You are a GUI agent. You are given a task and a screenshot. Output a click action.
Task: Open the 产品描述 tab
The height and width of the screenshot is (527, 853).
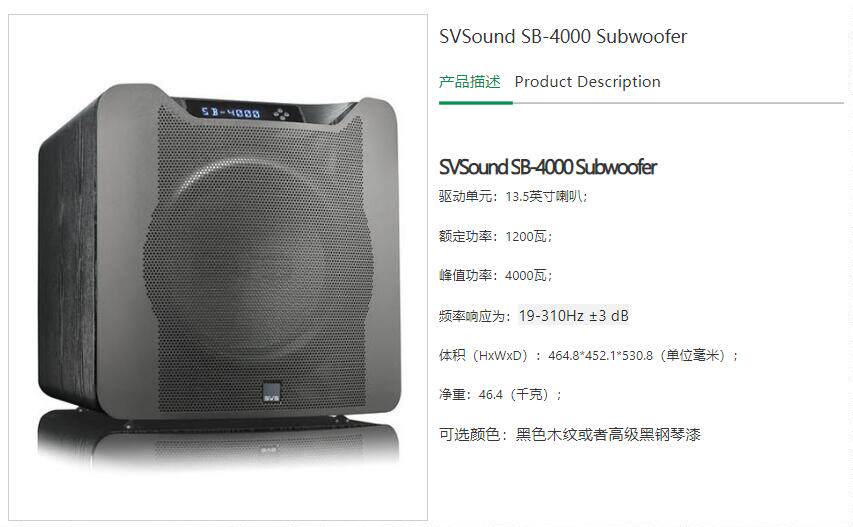point(469,82)
